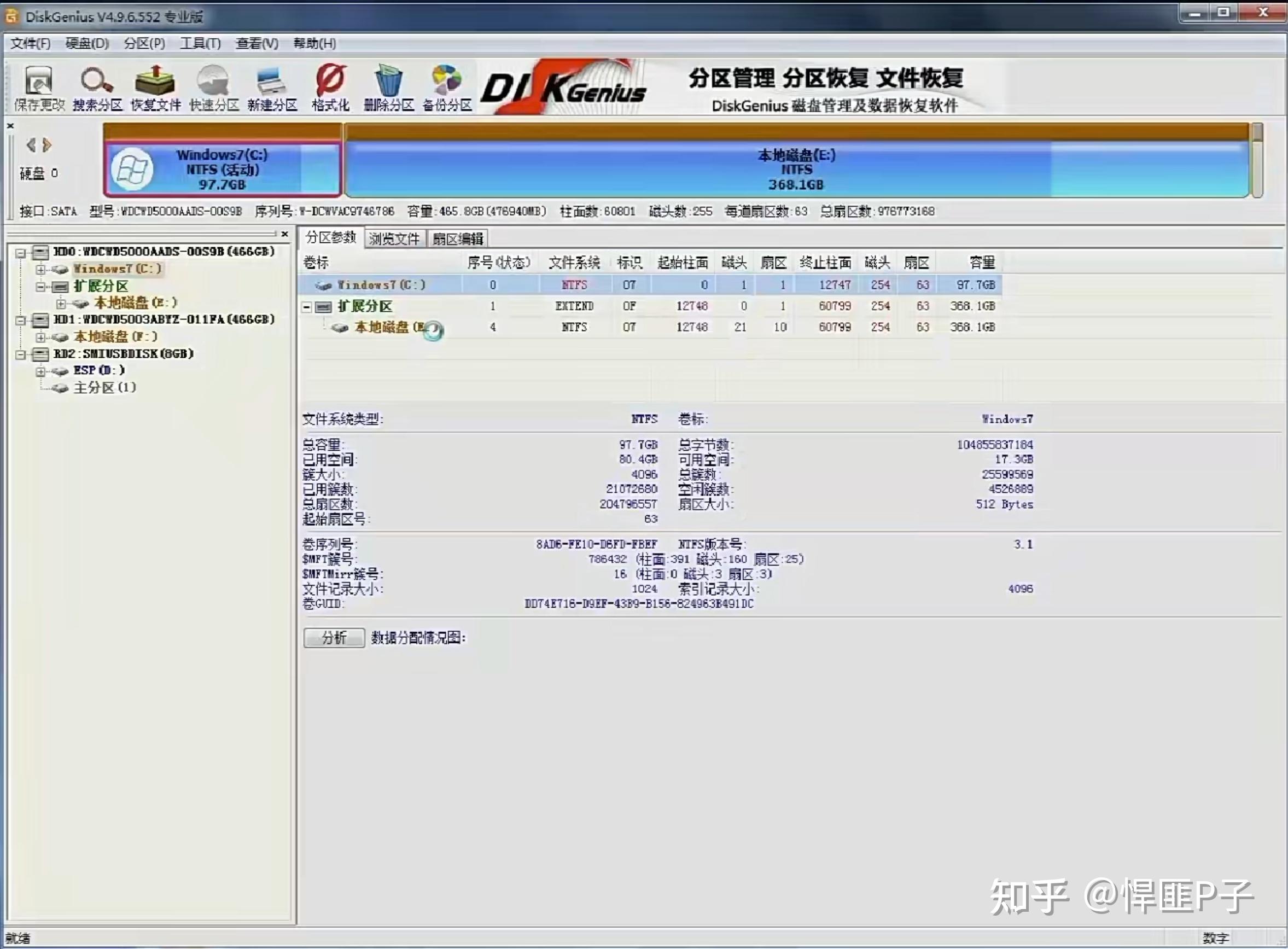Open the 查看(V) menu

tap(257, 44)
